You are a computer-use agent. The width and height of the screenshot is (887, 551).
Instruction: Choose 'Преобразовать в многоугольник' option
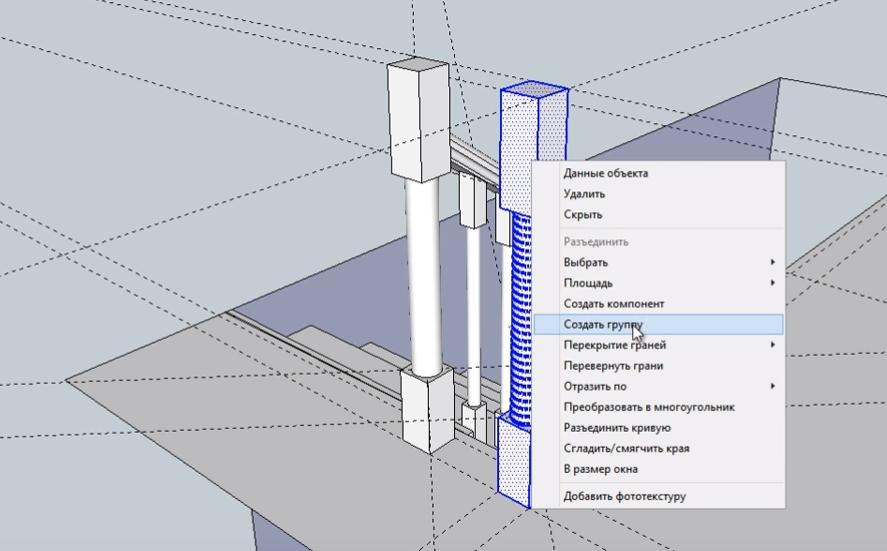[x=648, y=407]
